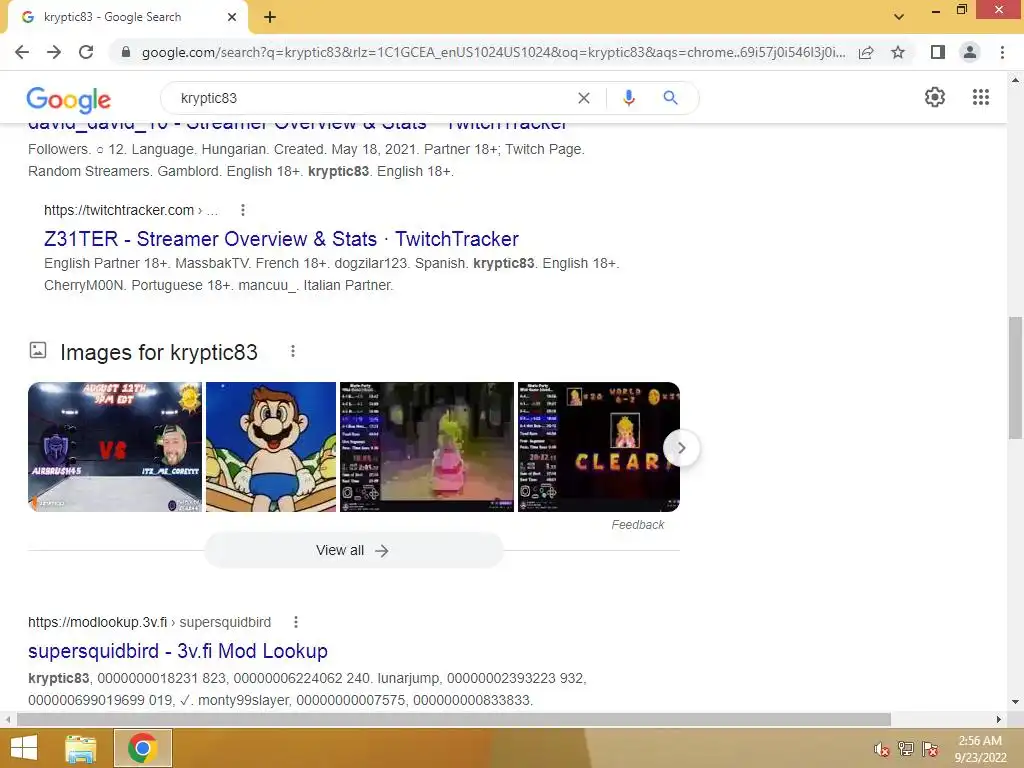Click the View all images button
1024x768 pixels.
pos(353,551)
